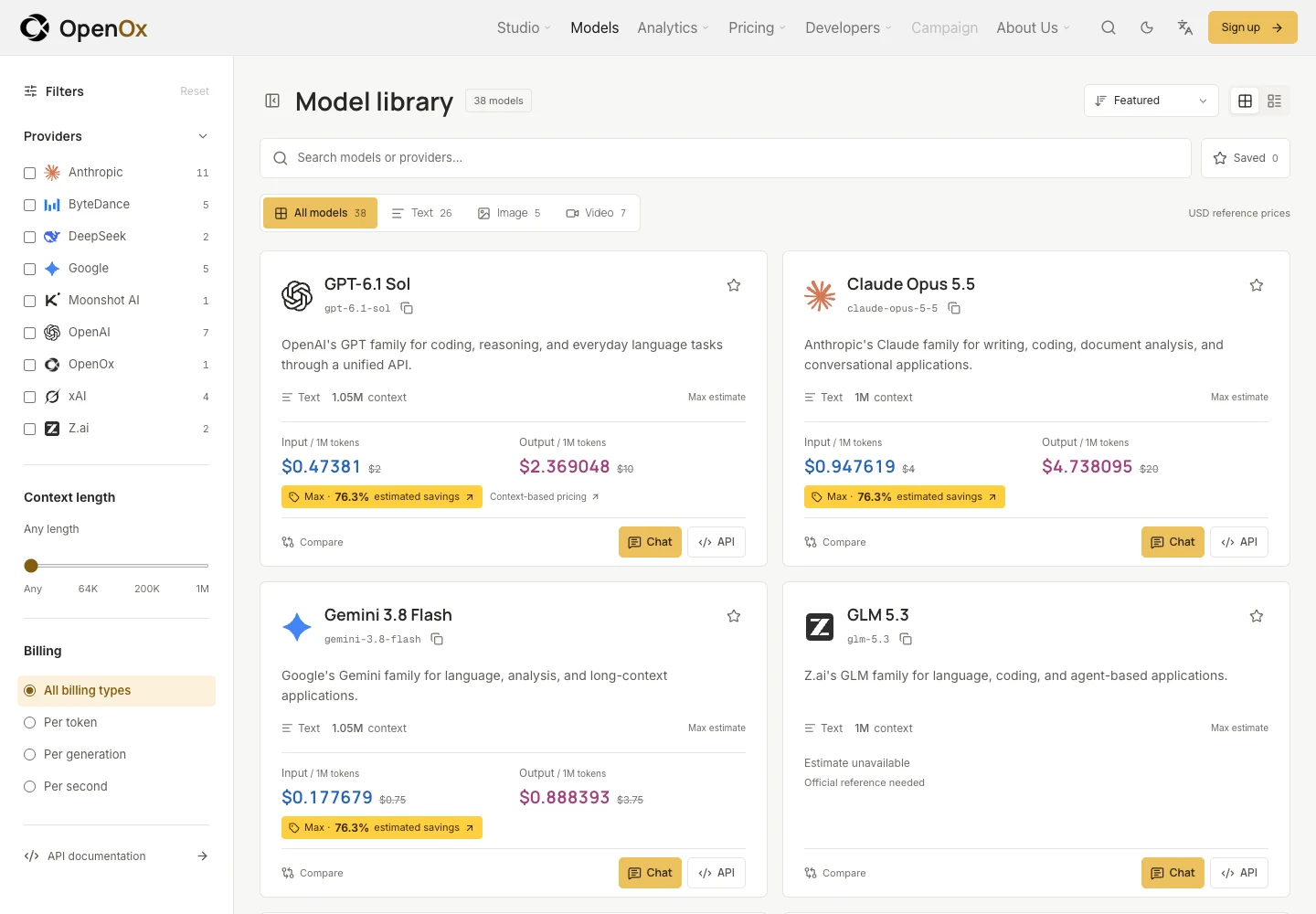The width and height of the screenshot is (1316, 914).
Task: Star the Claude Opus 5.5 model
Action: click(1256, 285)
